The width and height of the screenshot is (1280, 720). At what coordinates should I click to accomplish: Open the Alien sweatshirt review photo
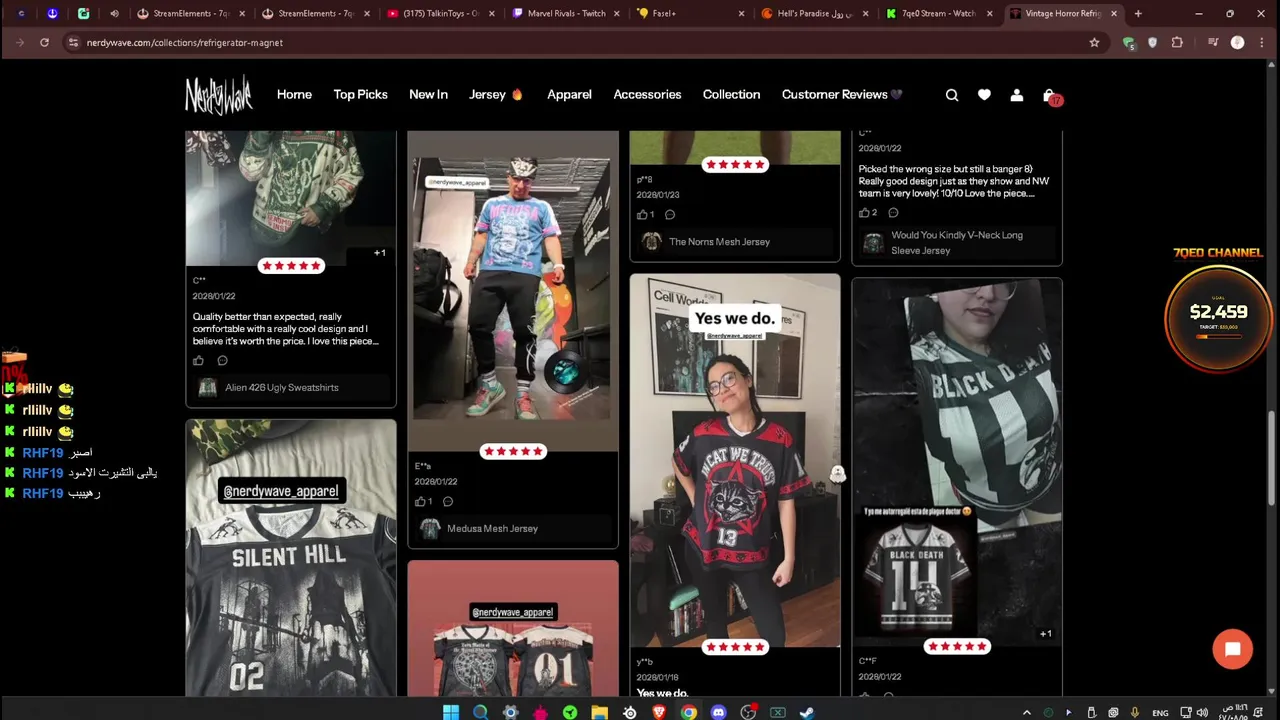(x=291, y=198)
